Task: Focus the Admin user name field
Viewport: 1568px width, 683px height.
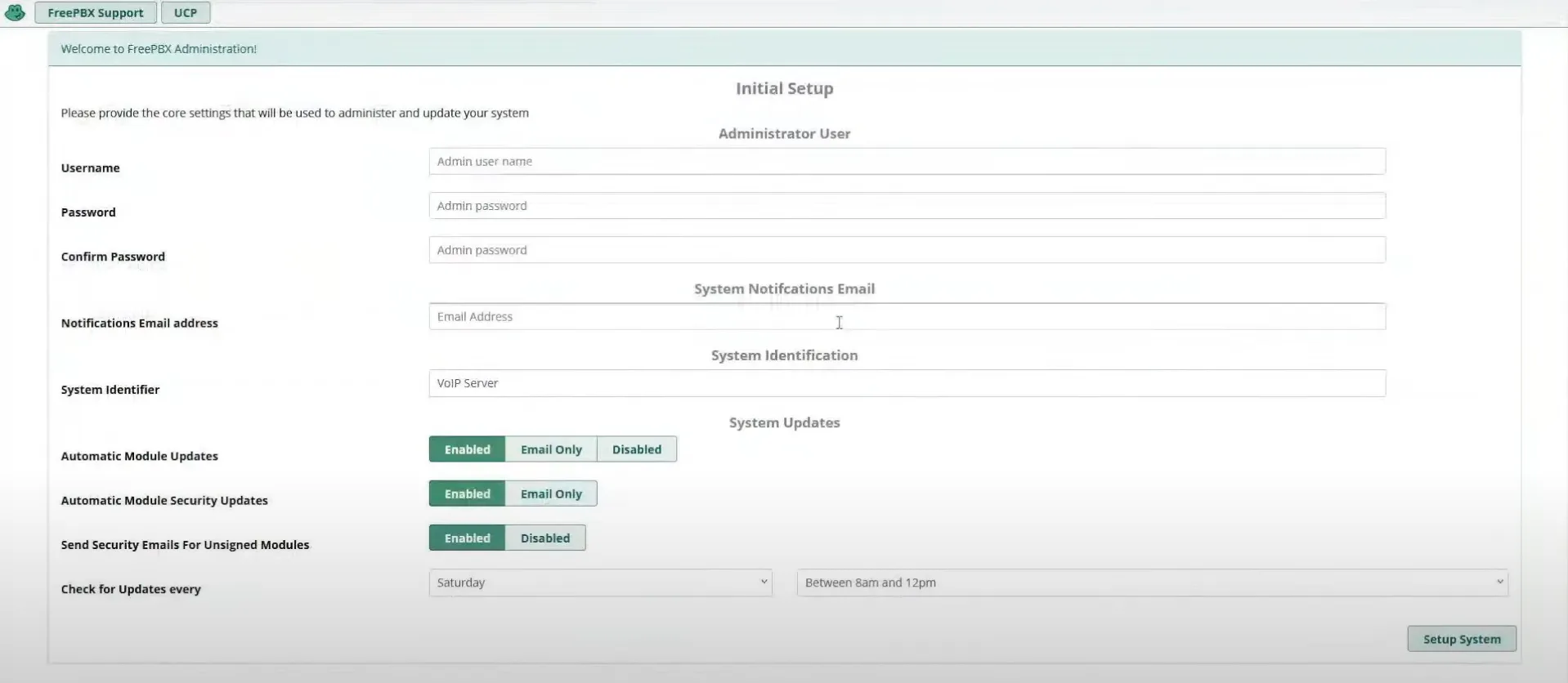Action: 907,161
